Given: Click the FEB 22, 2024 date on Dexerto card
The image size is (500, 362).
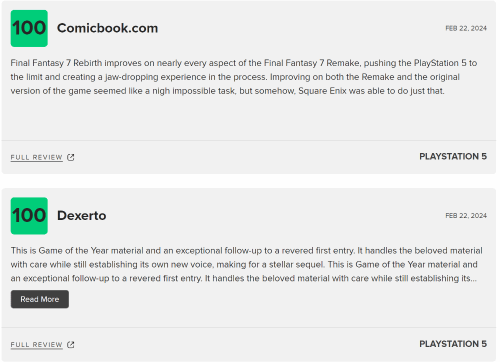Looking at the screenshot, I should pyautogui.click(x=466, y=216).
